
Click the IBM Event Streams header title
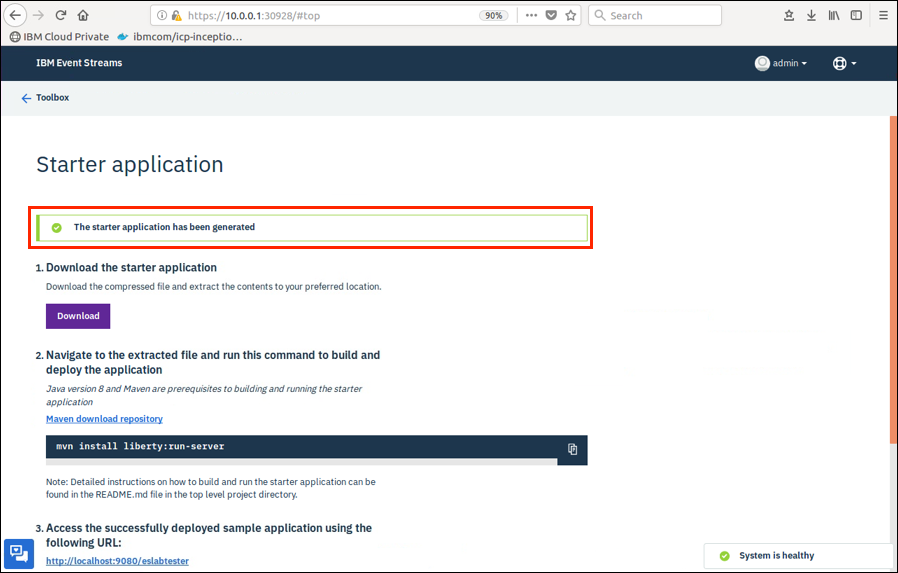point(79,63)
